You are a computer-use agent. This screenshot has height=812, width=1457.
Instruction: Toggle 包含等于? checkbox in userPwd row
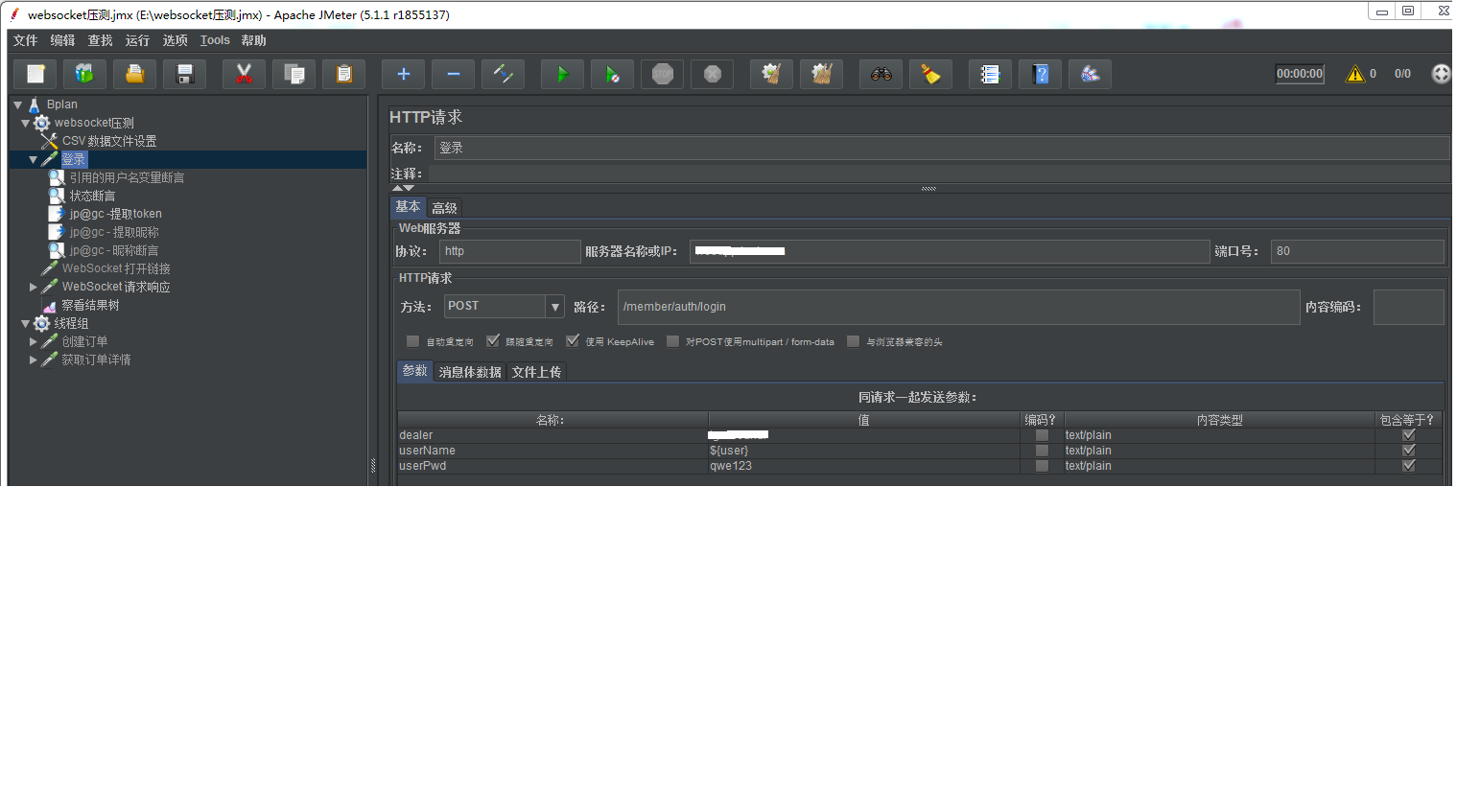pos(1408,466)
